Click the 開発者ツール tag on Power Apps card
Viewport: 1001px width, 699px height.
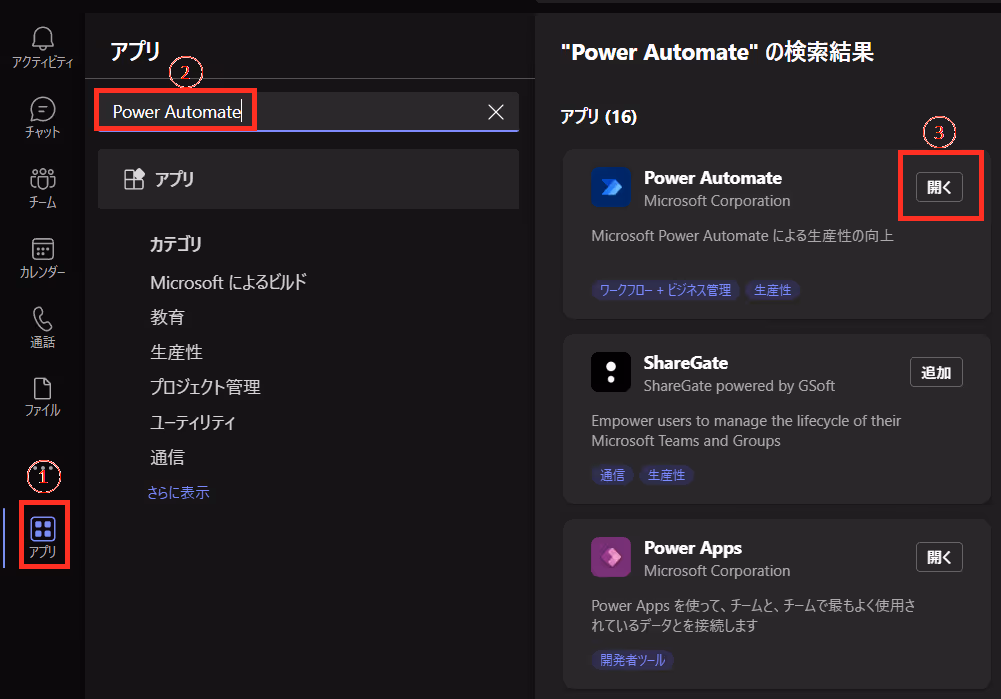tap(632, 660)
